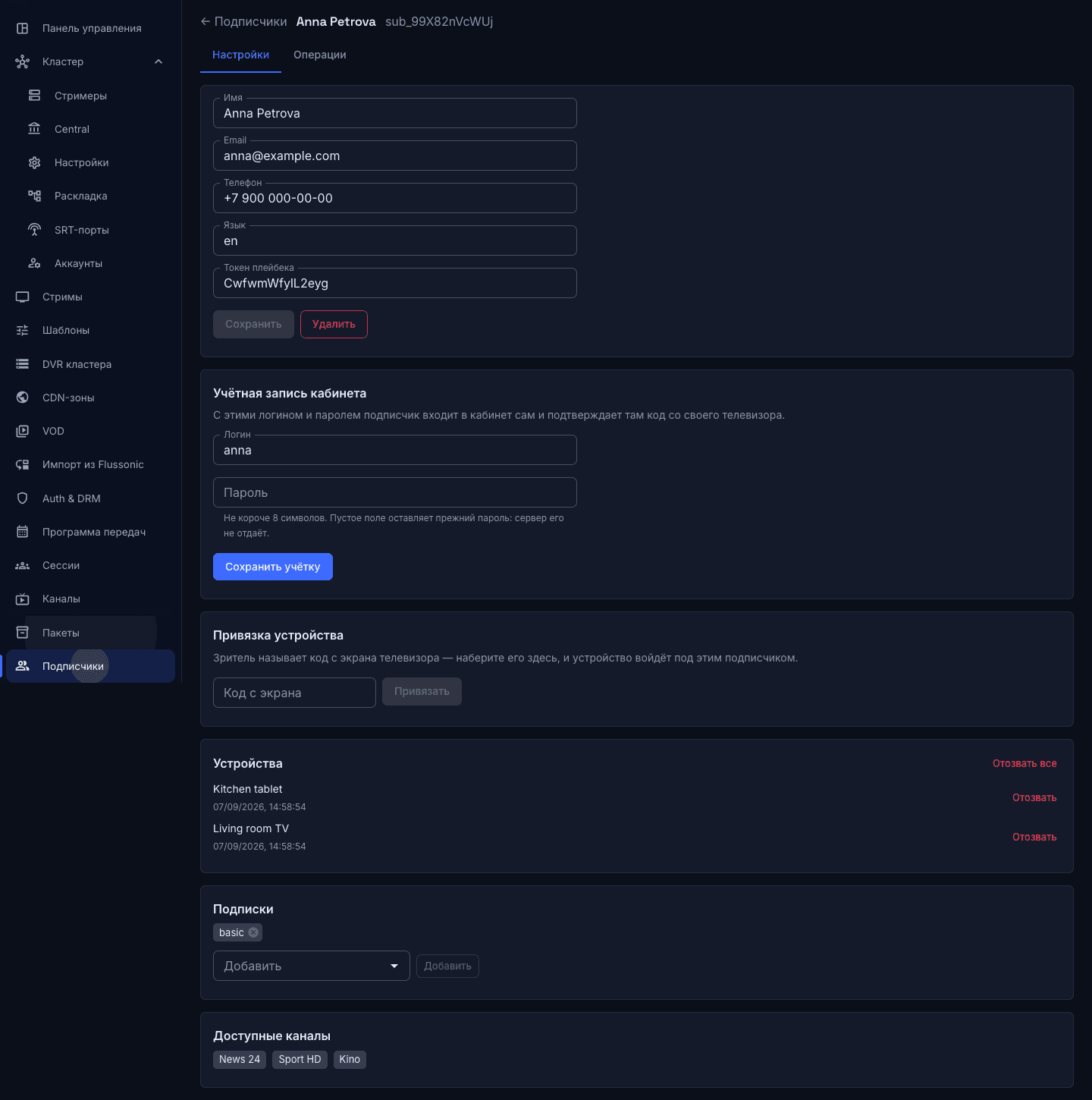
Task: Click the accounts icon beside Аккаунты
Action: pos(34,263)
